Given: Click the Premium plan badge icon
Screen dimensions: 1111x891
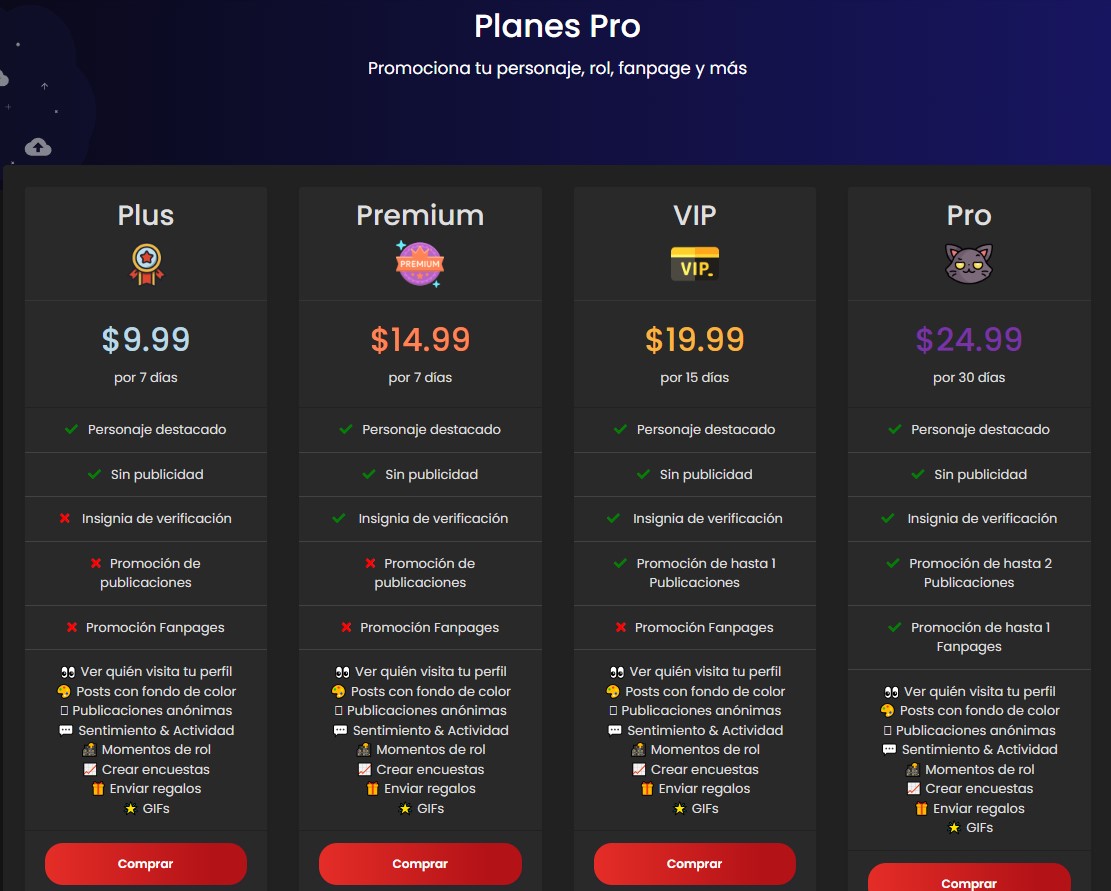Looking at the screenshot, I should pos(419,263).
